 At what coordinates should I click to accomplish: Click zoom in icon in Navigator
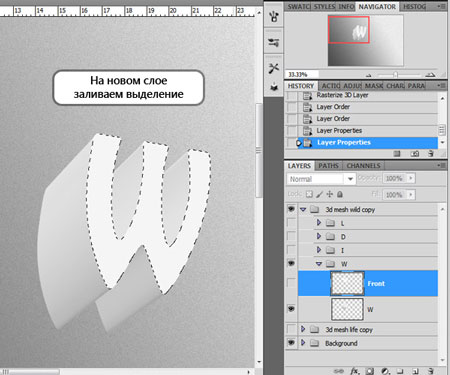pos(431,75)
